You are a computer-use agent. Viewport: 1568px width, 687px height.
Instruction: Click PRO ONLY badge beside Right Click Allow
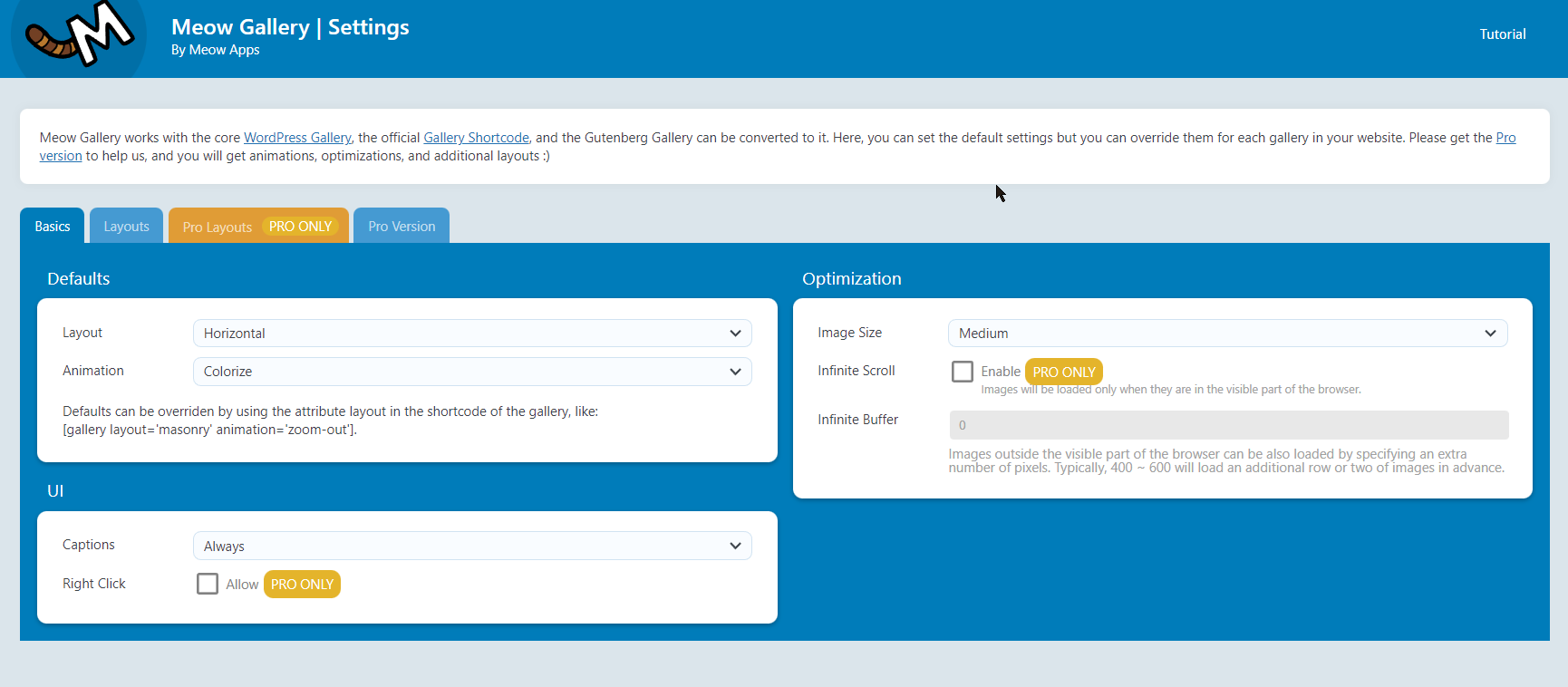[302, 585]
